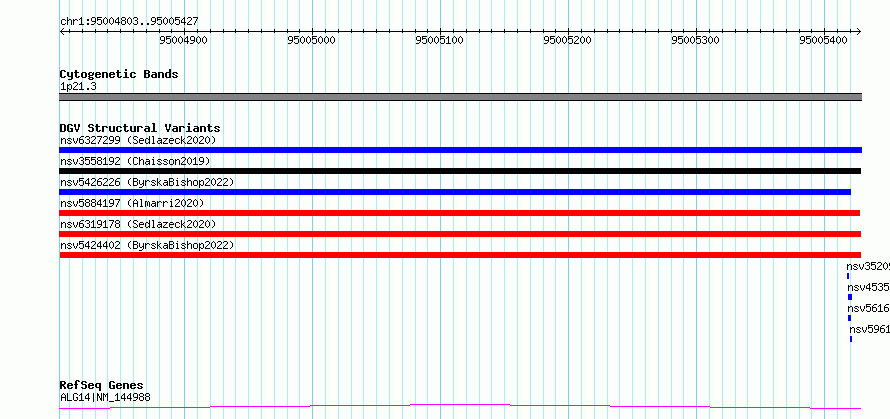The width and height of the screenshot is (890, 419).
Task: Click the truncated nsv5616 variant label
Action: pyautogui.click(x=868, y=308)
